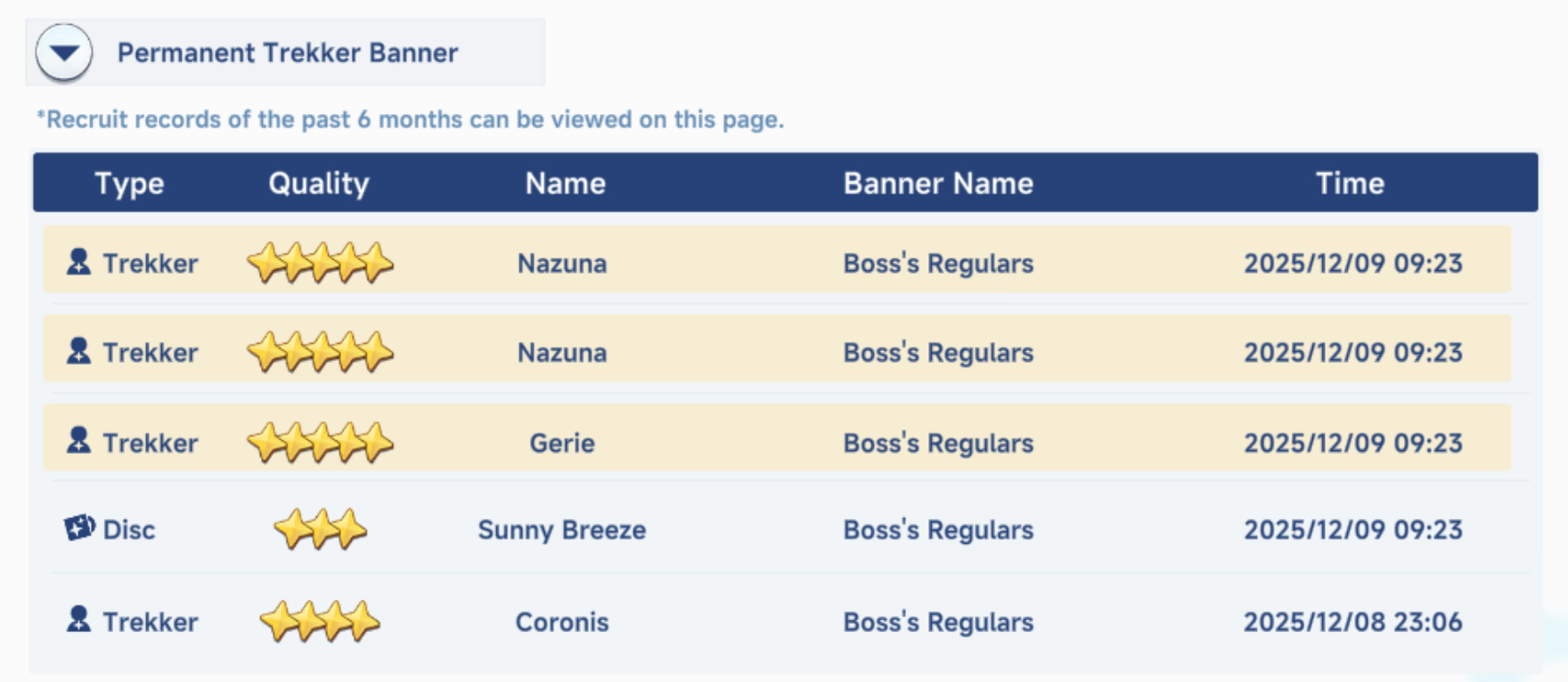Click the Permanent Trekker Banner label
Screen dimensions: 1568x682
pyautogui.click(x=288, y=53)
